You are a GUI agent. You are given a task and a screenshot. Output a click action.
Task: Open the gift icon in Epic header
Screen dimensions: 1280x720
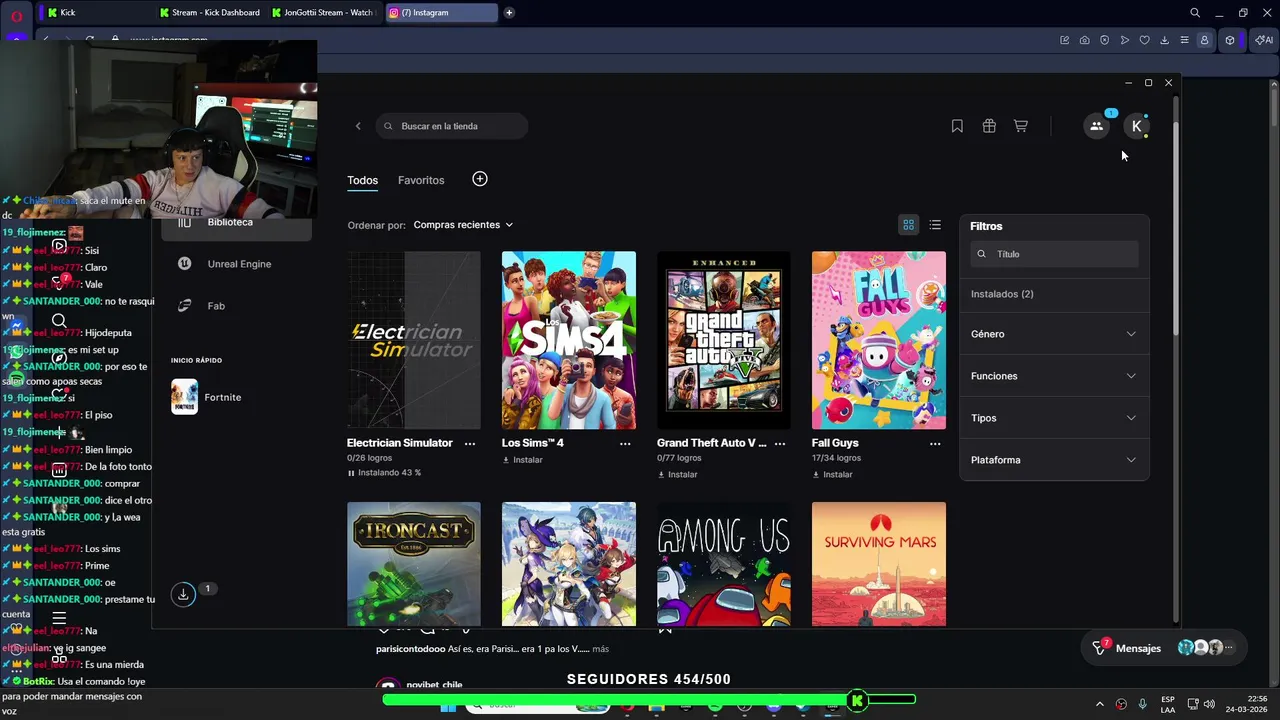(x=989, y=126)
